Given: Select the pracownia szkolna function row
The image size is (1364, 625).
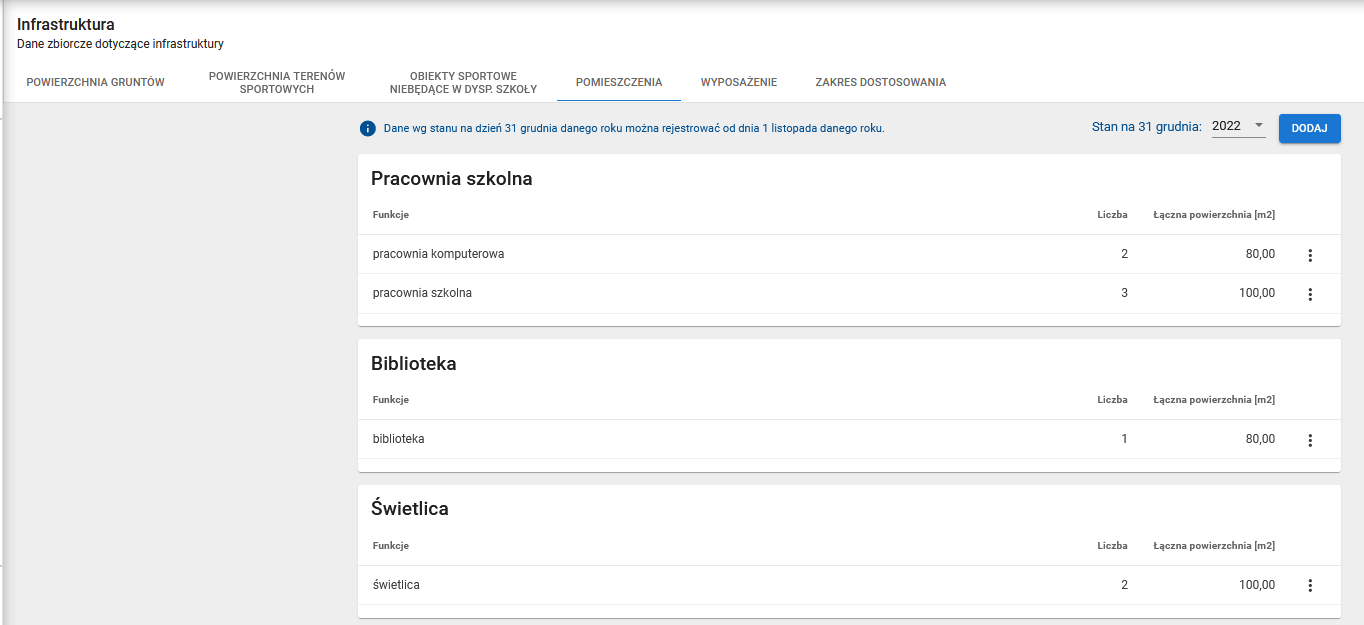Looking at the screenshot, I should 422,293.
